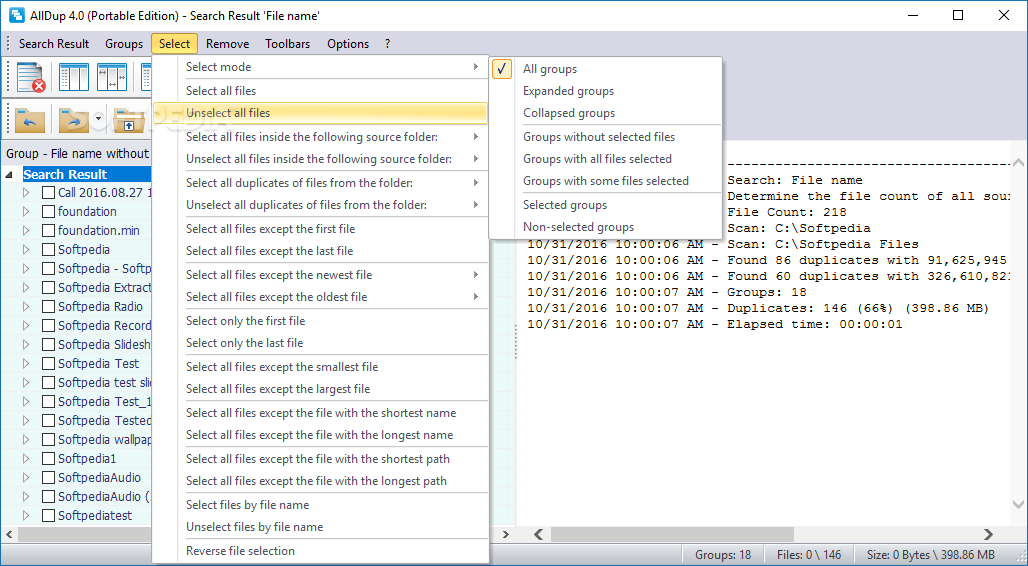Expand the Softpedia Slidesh group
This screenshot has width=1028, height=566.
[26, 345]
